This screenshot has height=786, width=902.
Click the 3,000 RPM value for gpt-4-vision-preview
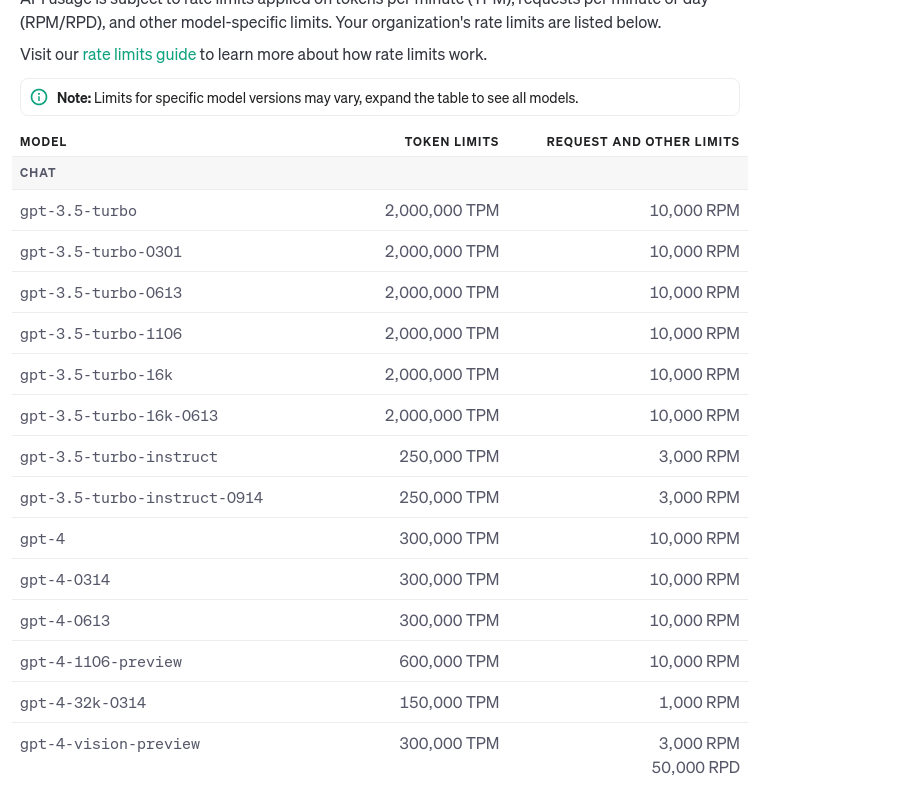pos(699,743)
